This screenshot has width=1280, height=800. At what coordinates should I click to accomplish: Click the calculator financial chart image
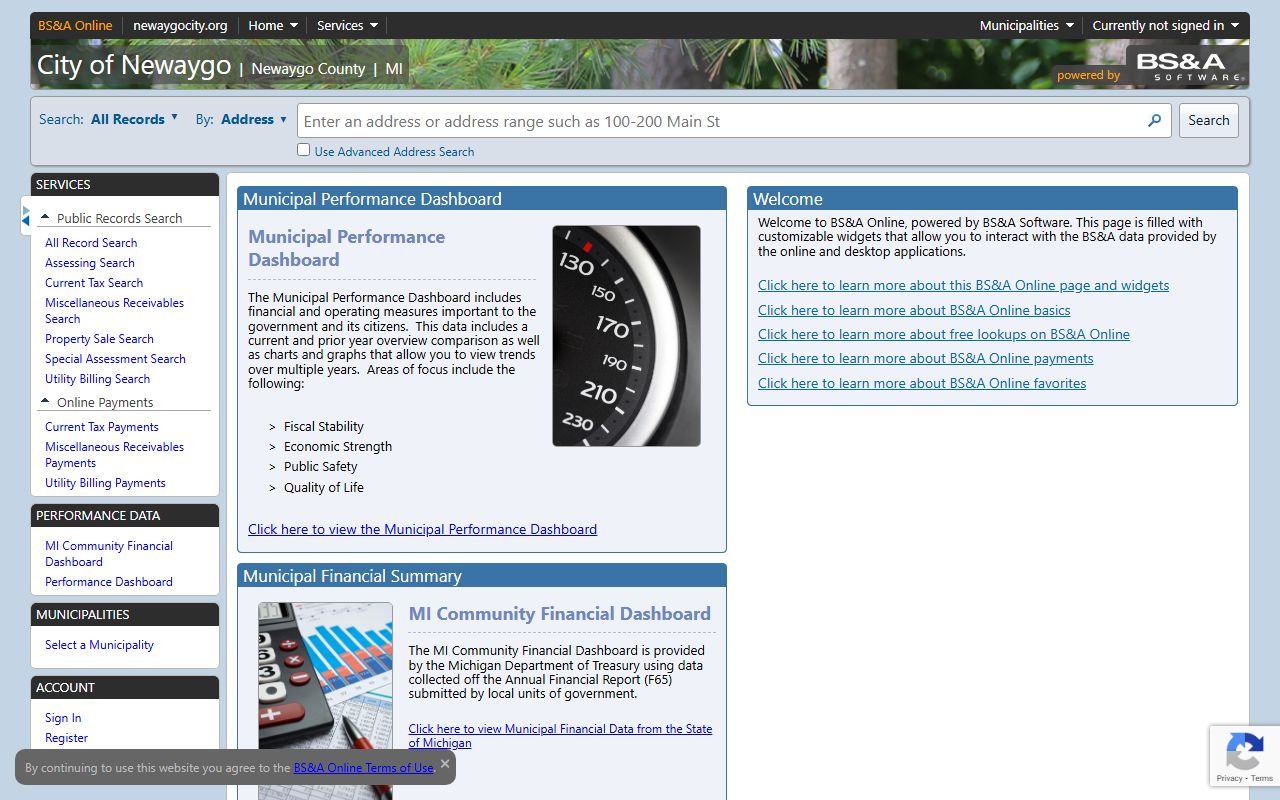[325, 700]
